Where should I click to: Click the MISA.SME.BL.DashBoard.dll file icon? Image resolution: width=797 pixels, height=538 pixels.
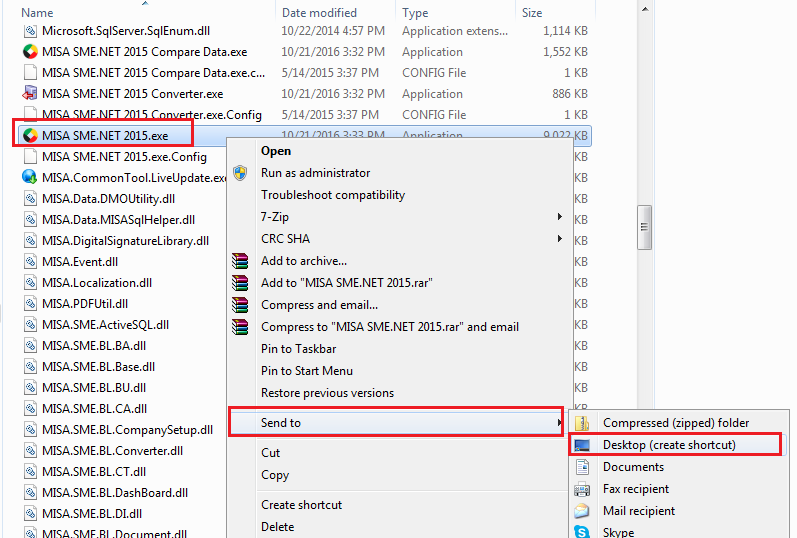[30, 493]
